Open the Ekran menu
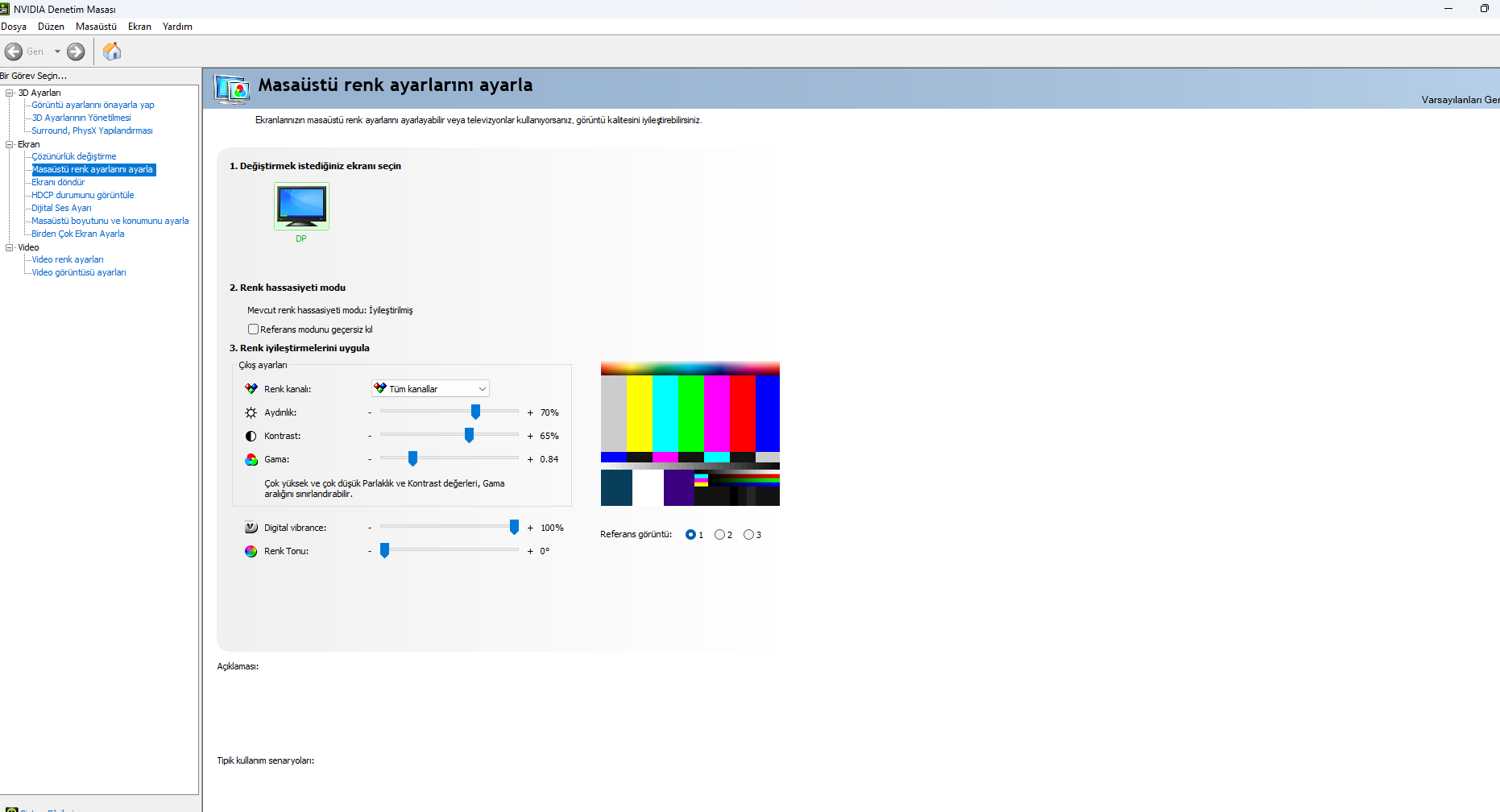The width and height of the screenshot is (1500, 812). point(139,27)
